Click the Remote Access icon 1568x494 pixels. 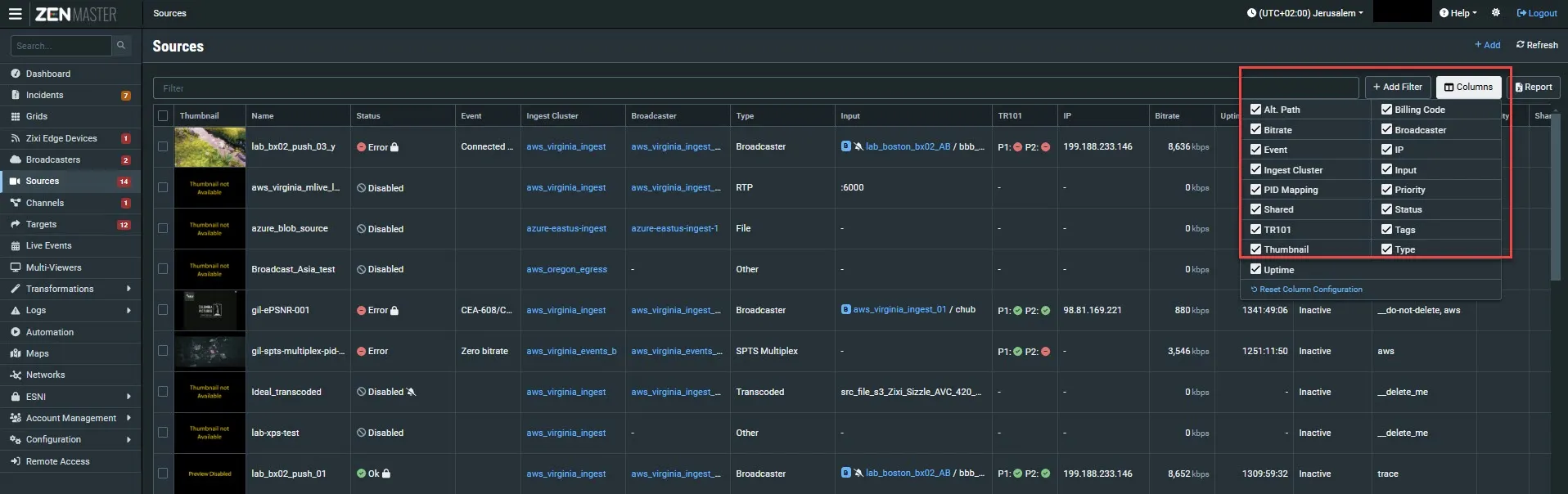[16, 461]
